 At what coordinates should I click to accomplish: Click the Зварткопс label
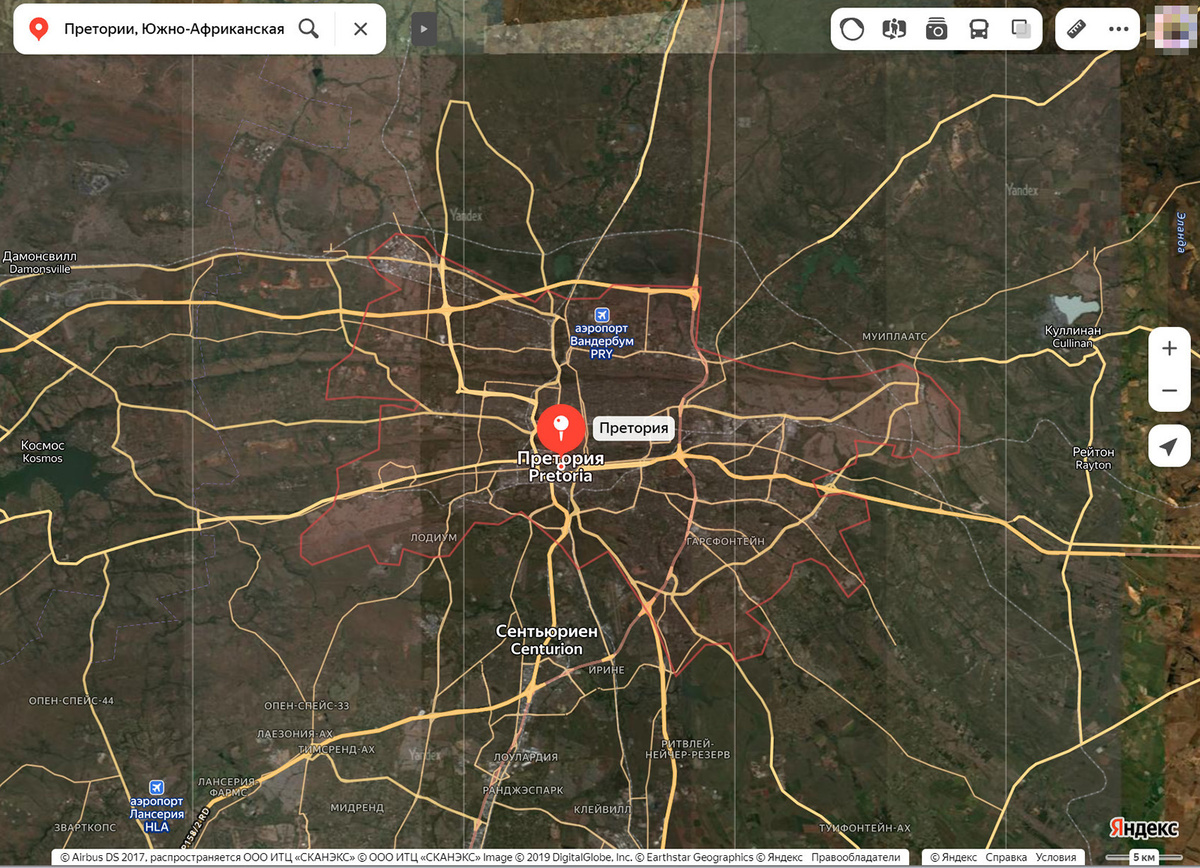[84, 827]
